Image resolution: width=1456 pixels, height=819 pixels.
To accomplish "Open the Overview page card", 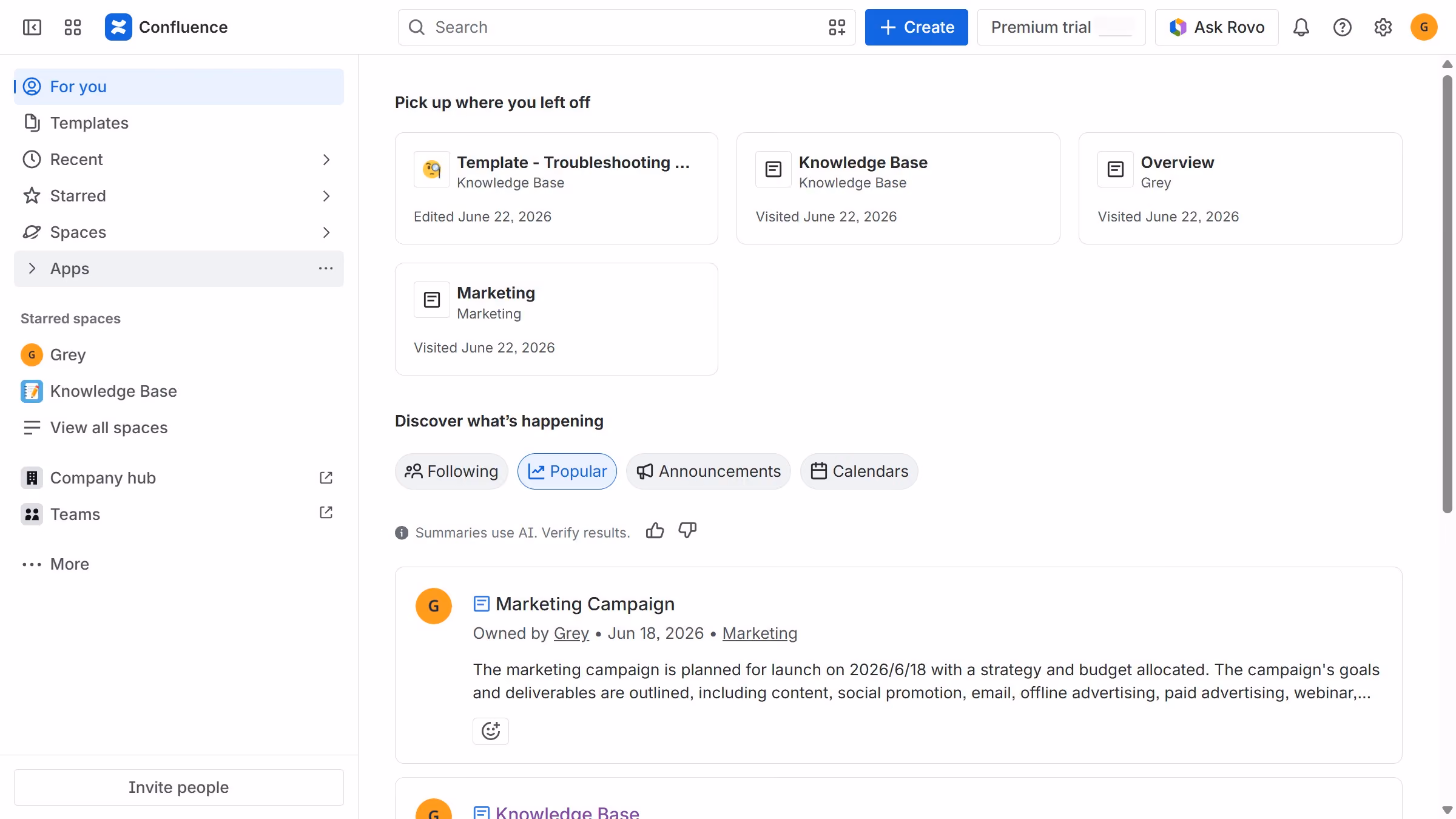I will pyautogui.click(x=1240, y=189).
